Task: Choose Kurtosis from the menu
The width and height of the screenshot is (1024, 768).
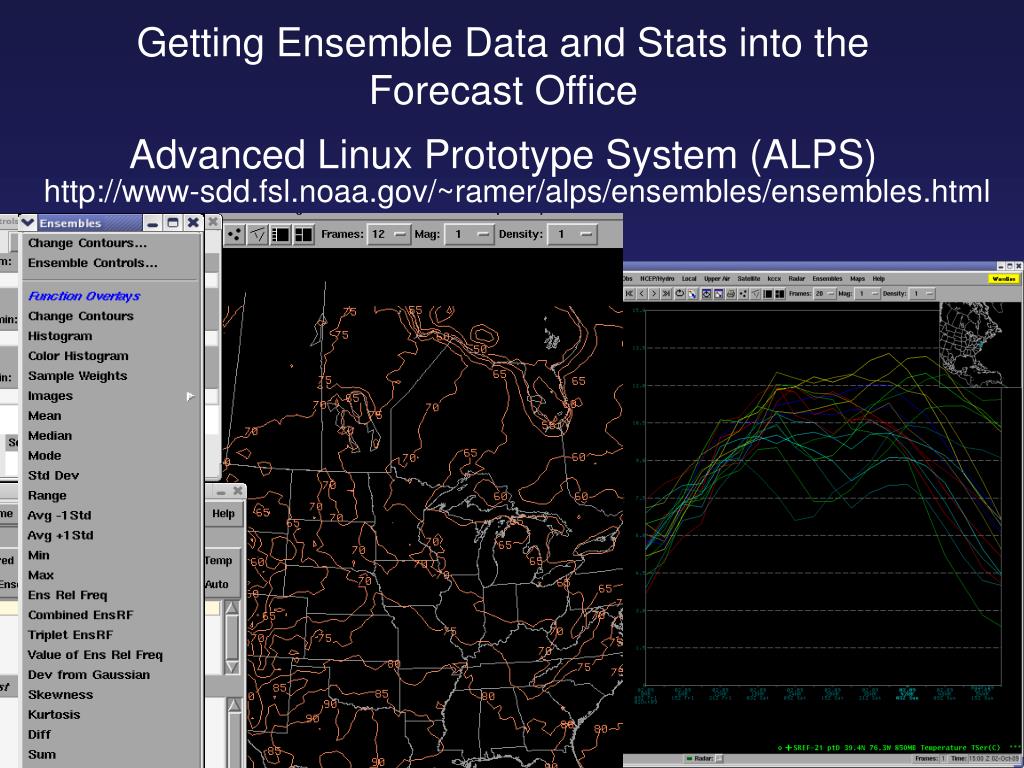Action: pos(54,715)
